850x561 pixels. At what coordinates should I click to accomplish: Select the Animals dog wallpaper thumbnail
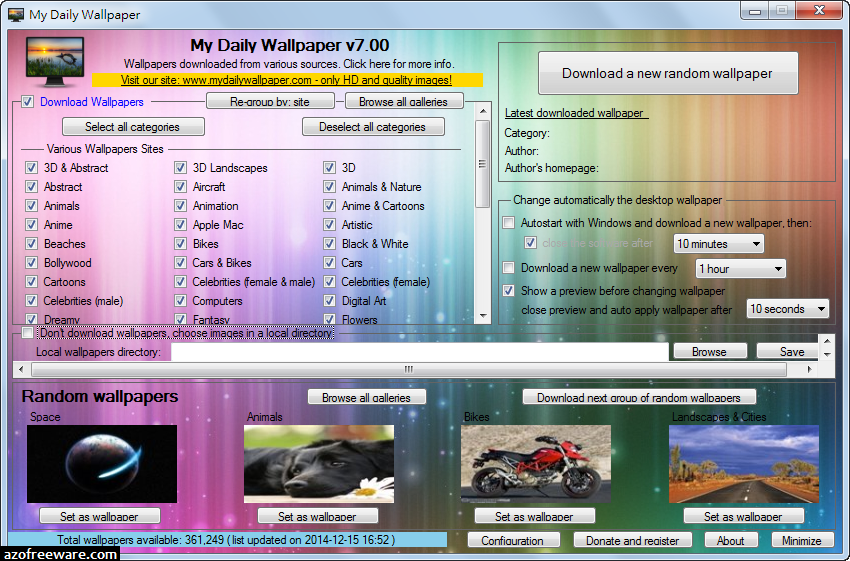point(318,464)
